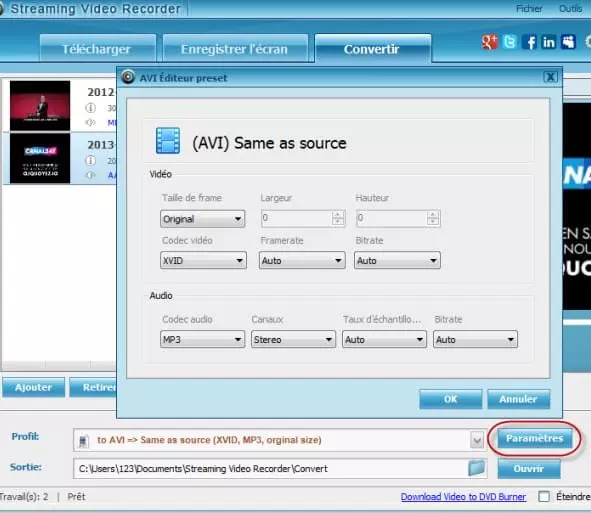Expand the Taux d'échantillonnage dropdown

coord(384,339)
